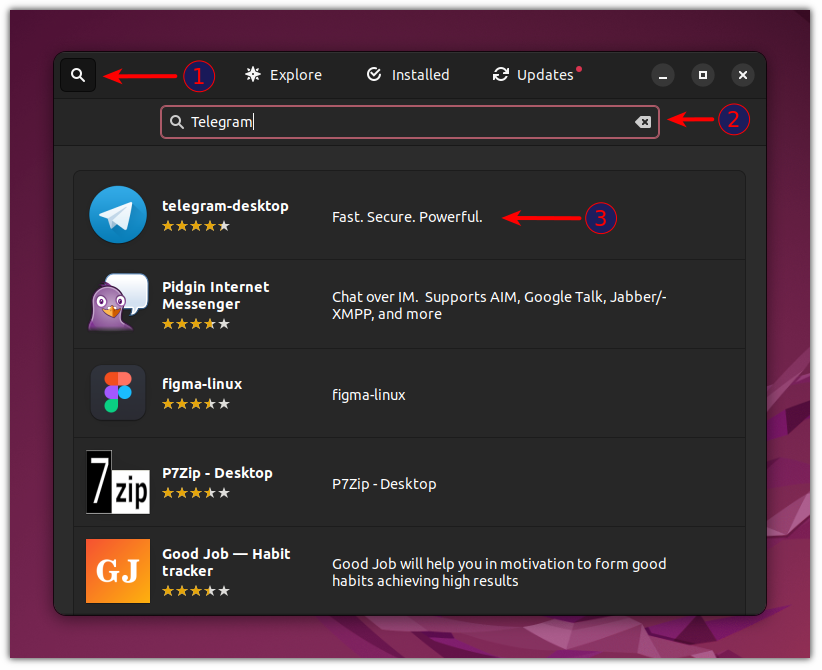Viewport: 822px width, 670px height.
Task: Click the Explore star icon
Action: 253,74
